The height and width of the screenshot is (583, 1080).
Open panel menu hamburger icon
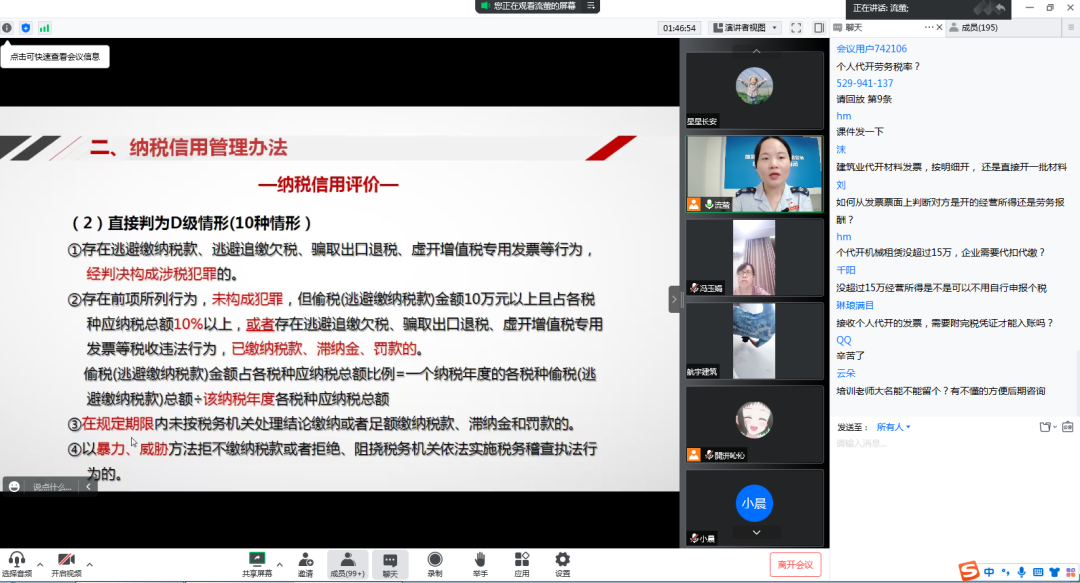click(x=1070, y=28)
